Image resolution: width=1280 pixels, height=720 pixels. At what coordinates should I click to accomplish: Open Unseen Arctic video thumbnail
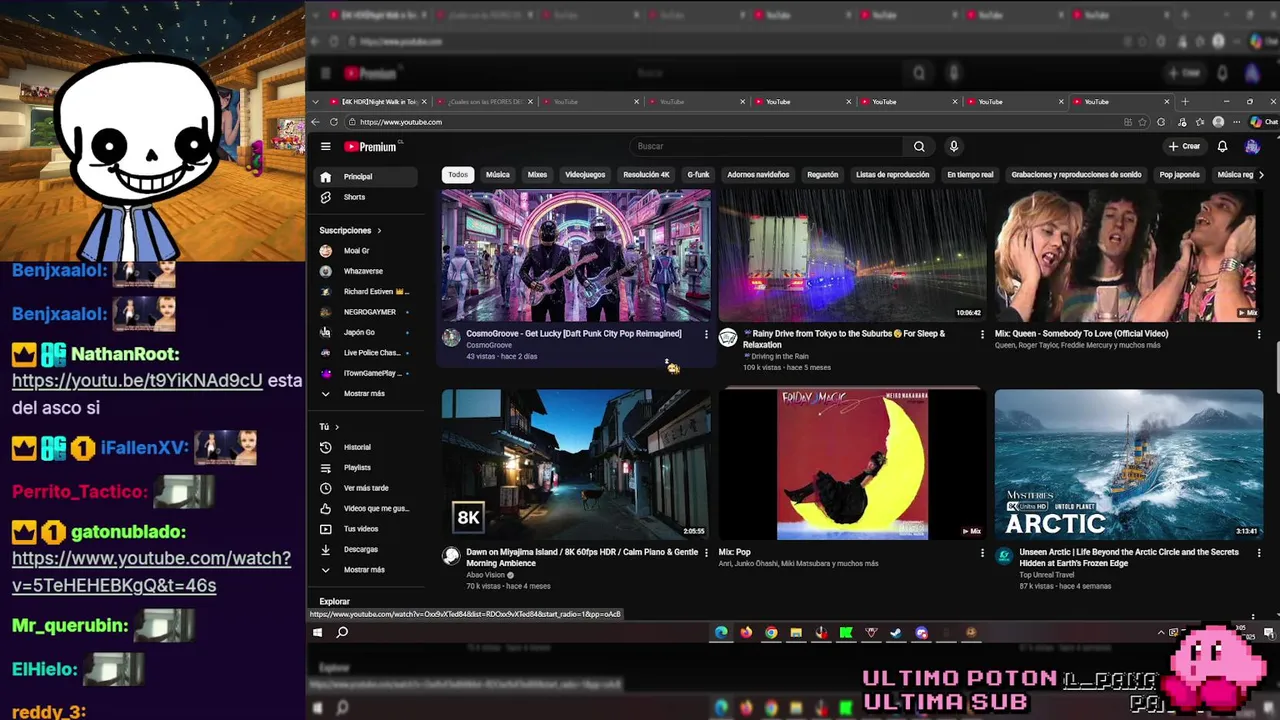pos(1129,464)
